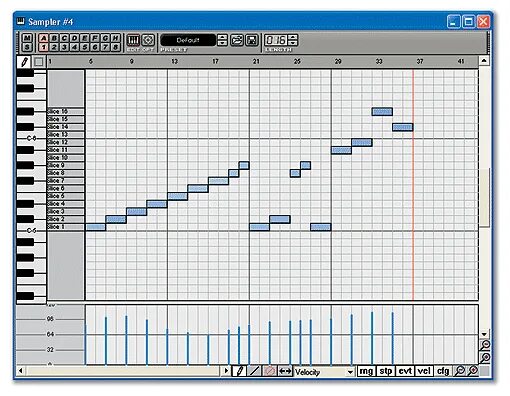The height and width of the screenshot is (396, 510).
Task: Click the vertical scrollbar up arrow
Action: [x=484, y=61]
